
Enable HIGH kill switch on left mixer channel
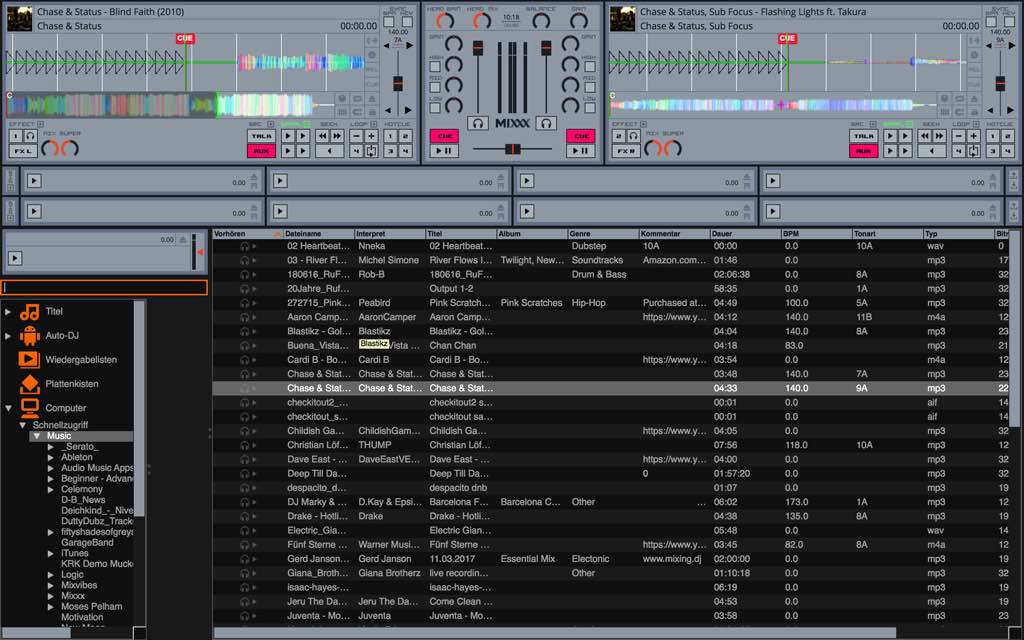(433, 66)
